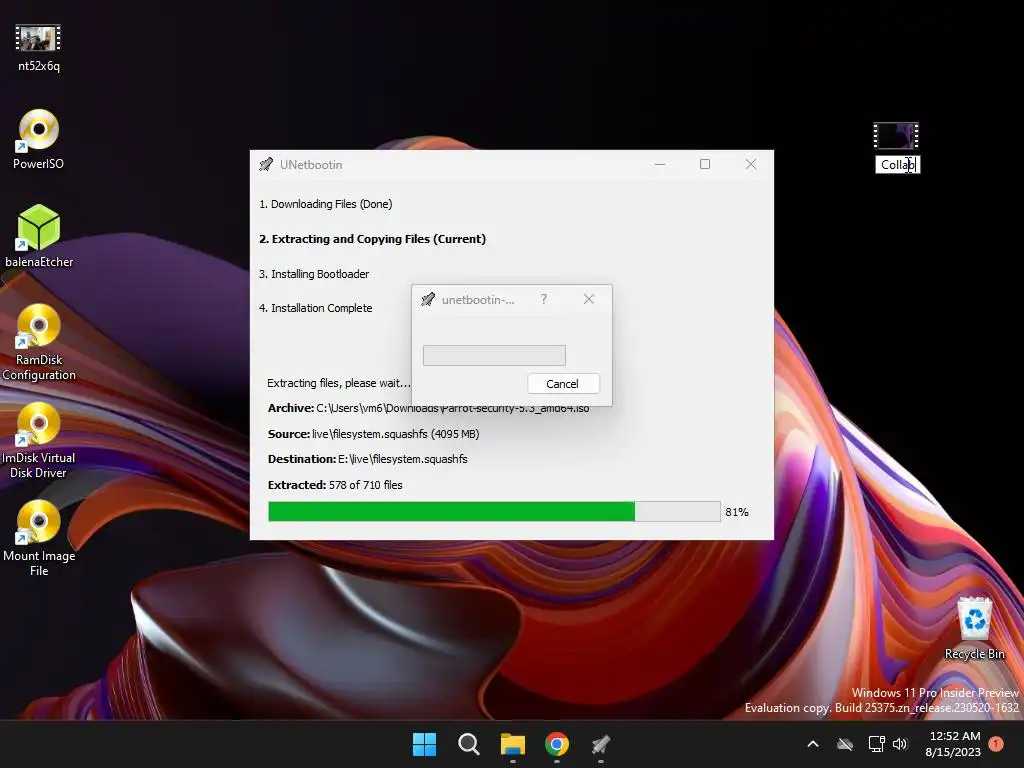Click the UNetbootin rocket icon in title bar
Screen dimensions: 1024x768
[266, 165]
